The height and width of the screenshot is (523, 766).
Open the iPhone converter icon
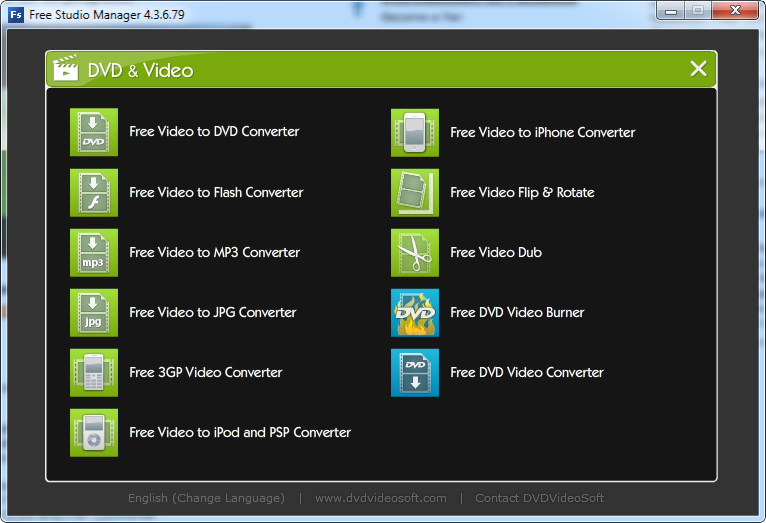[415, 132]
